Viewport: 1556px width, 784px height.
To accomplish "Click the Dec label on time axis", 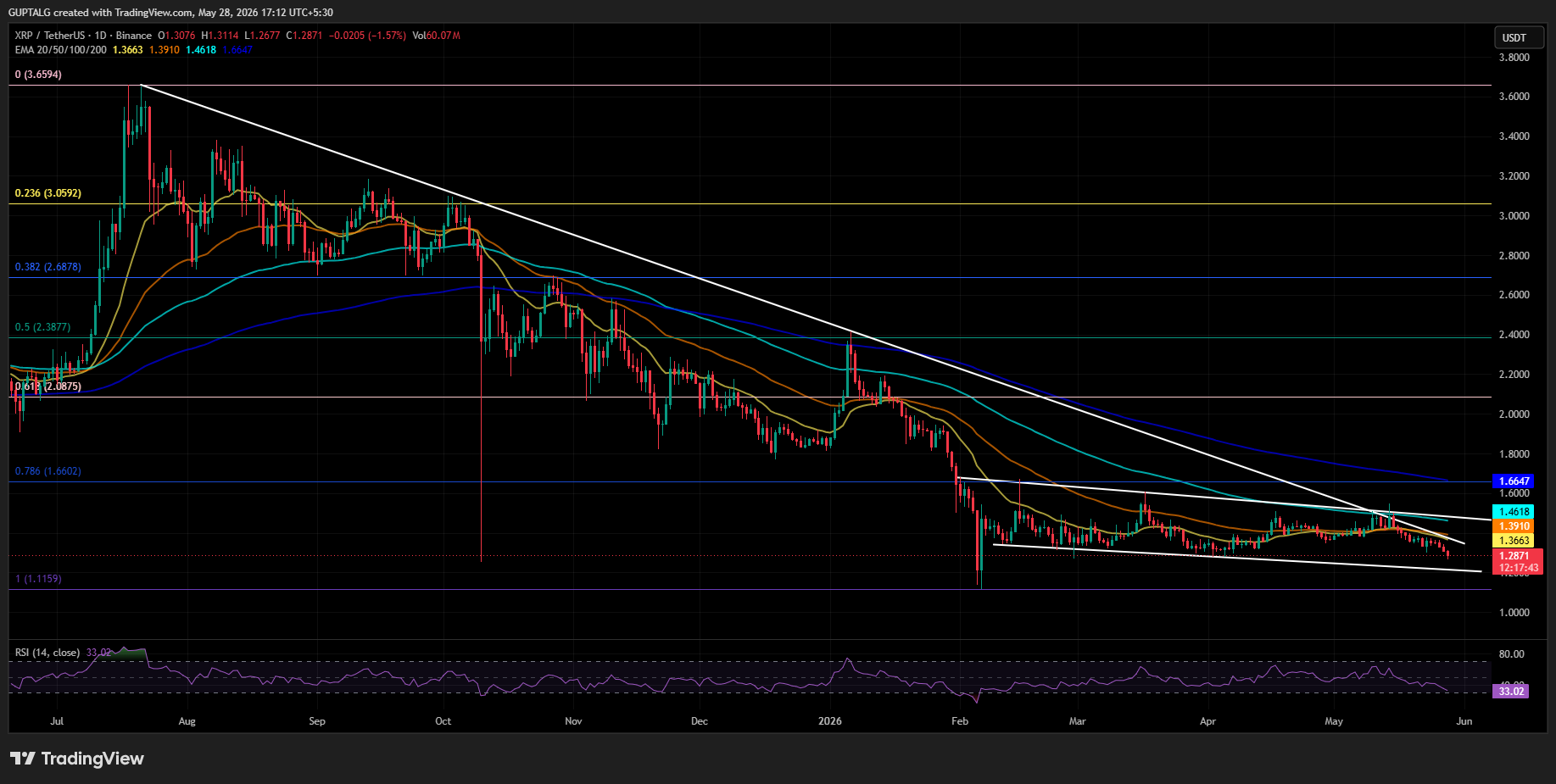I will click(699, 721).
